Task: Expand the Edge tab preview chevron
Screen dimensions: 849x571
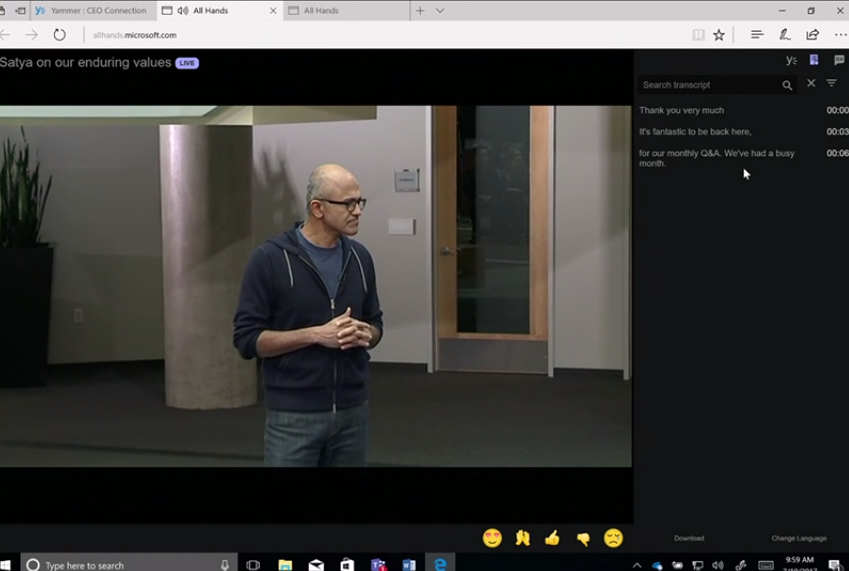Action: tap(440, 11)
